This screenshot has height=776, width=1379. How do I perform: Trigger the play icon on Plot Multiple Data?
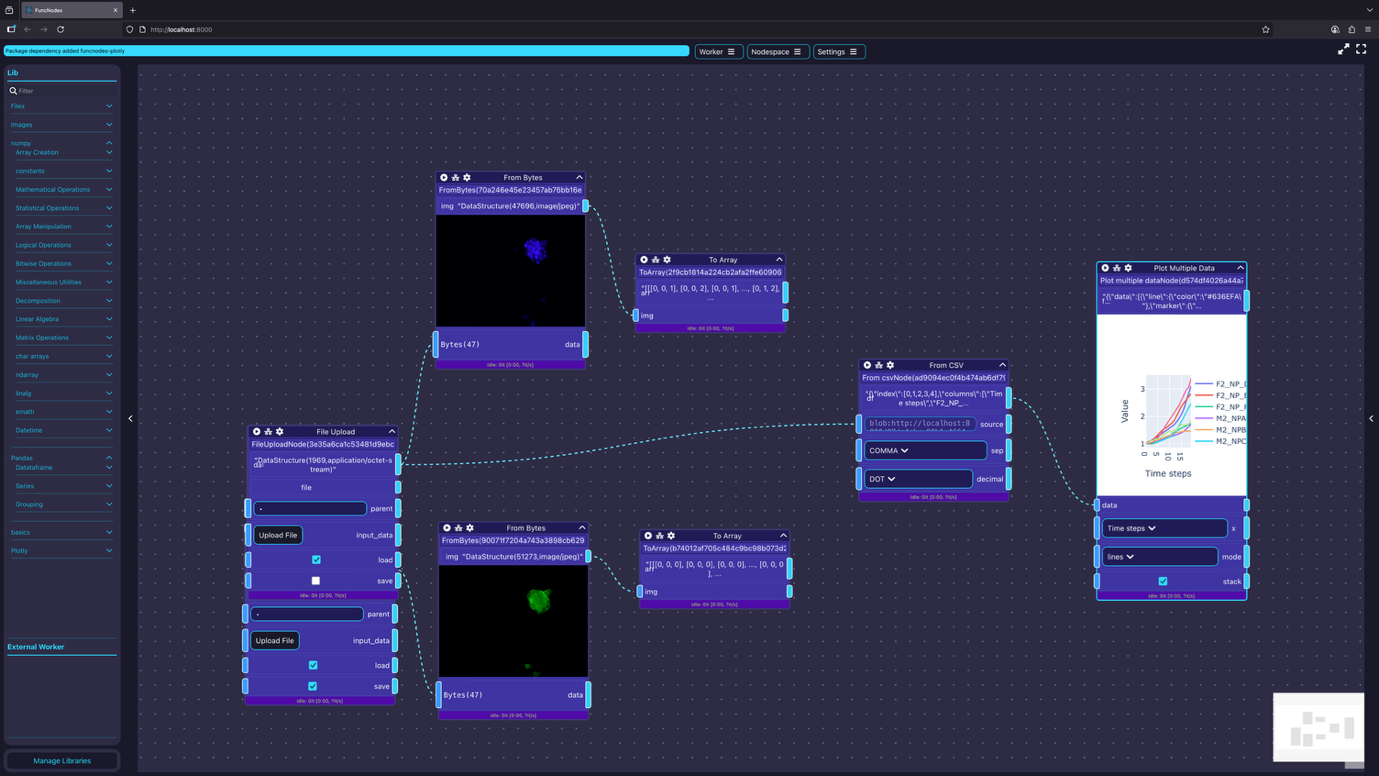tap(1105, 267)
